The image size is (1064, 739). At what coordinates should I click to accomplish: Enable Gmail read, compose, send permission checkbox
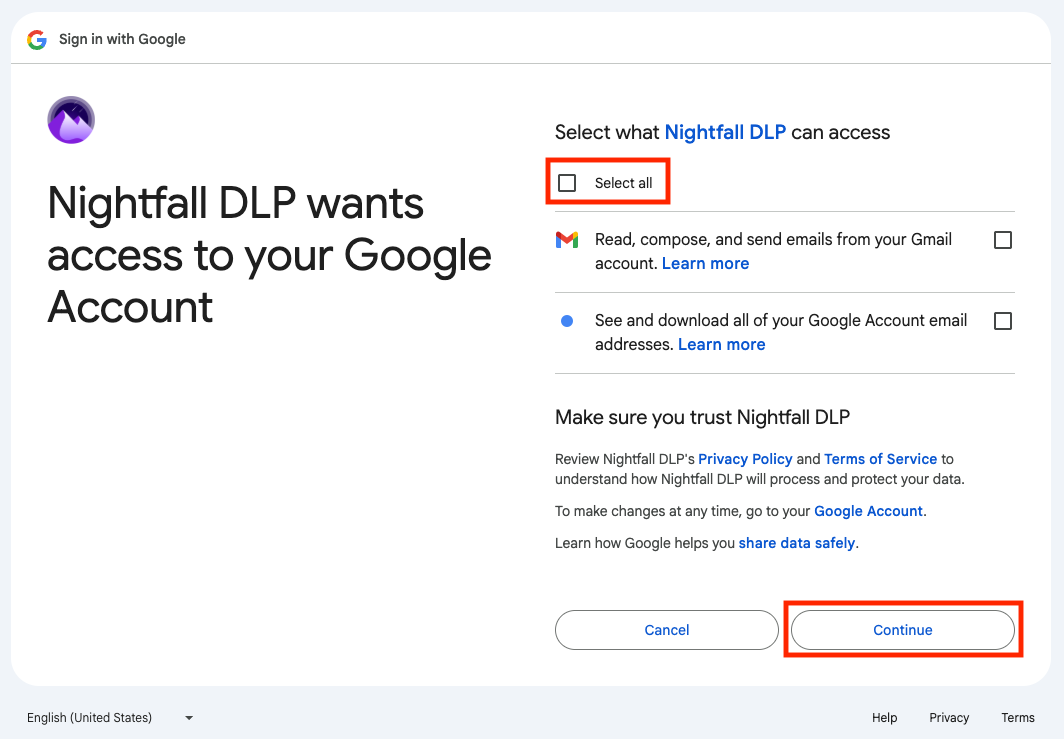pyautogui.click(x=1003, y=240)
